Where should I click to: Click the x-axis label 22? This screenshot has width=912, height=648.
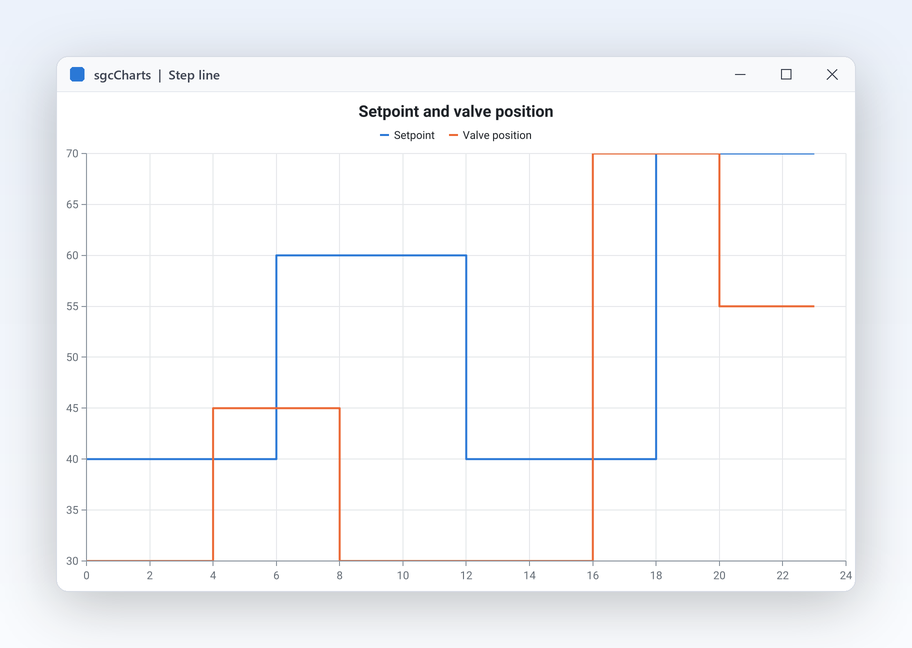tap(782, 575)
